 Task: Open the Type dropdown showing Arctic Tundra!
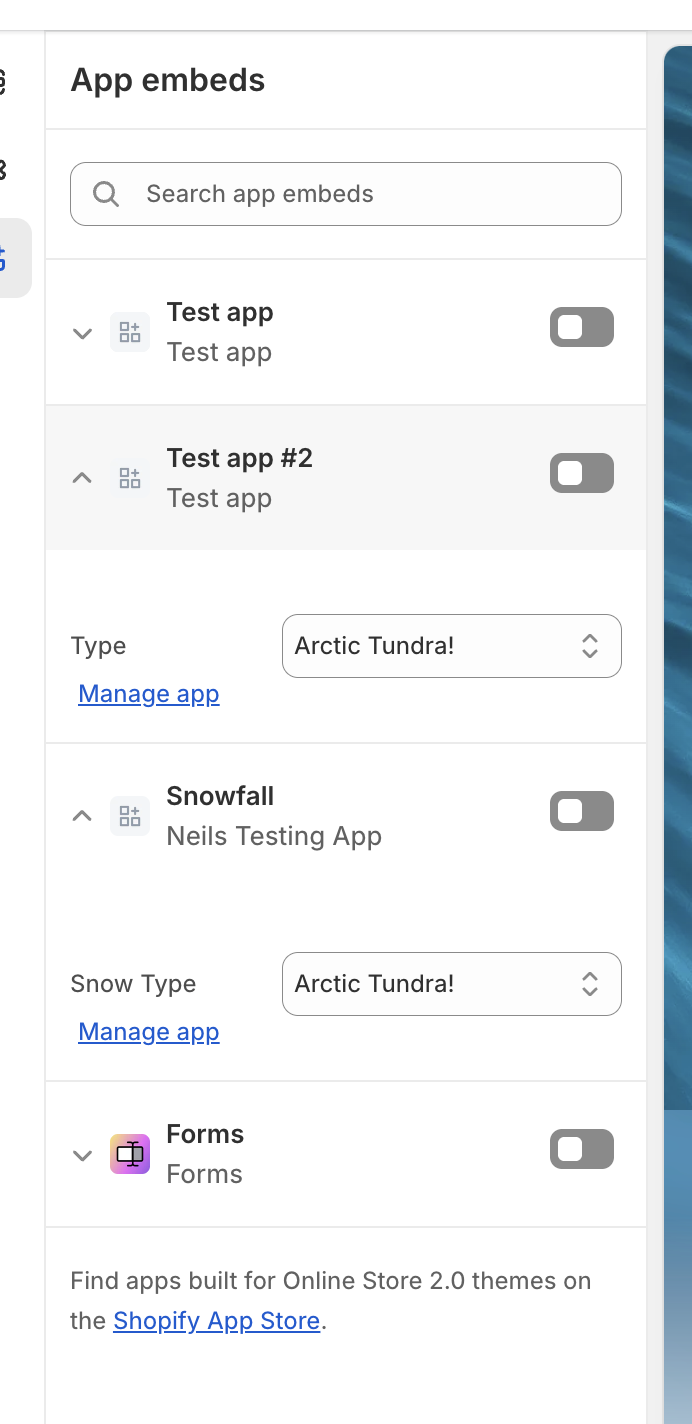pyautogui.click(x=451, y=646)
